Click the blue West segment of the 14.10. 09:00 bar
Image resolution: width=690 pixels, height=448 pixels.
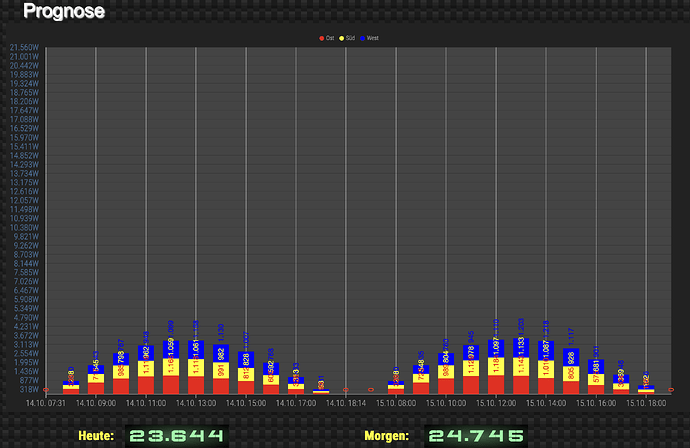pyautogui.click(x=96, y=370)
